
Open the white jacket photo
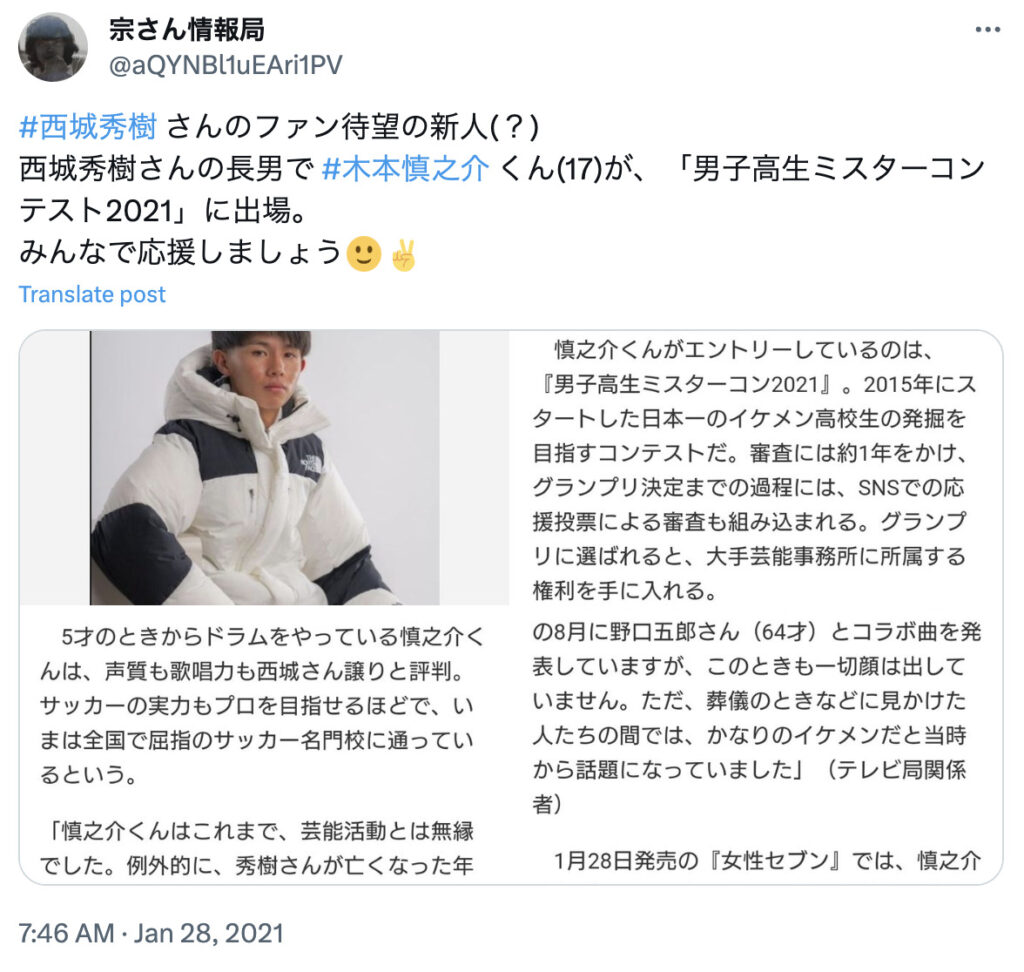coord(264,468)
